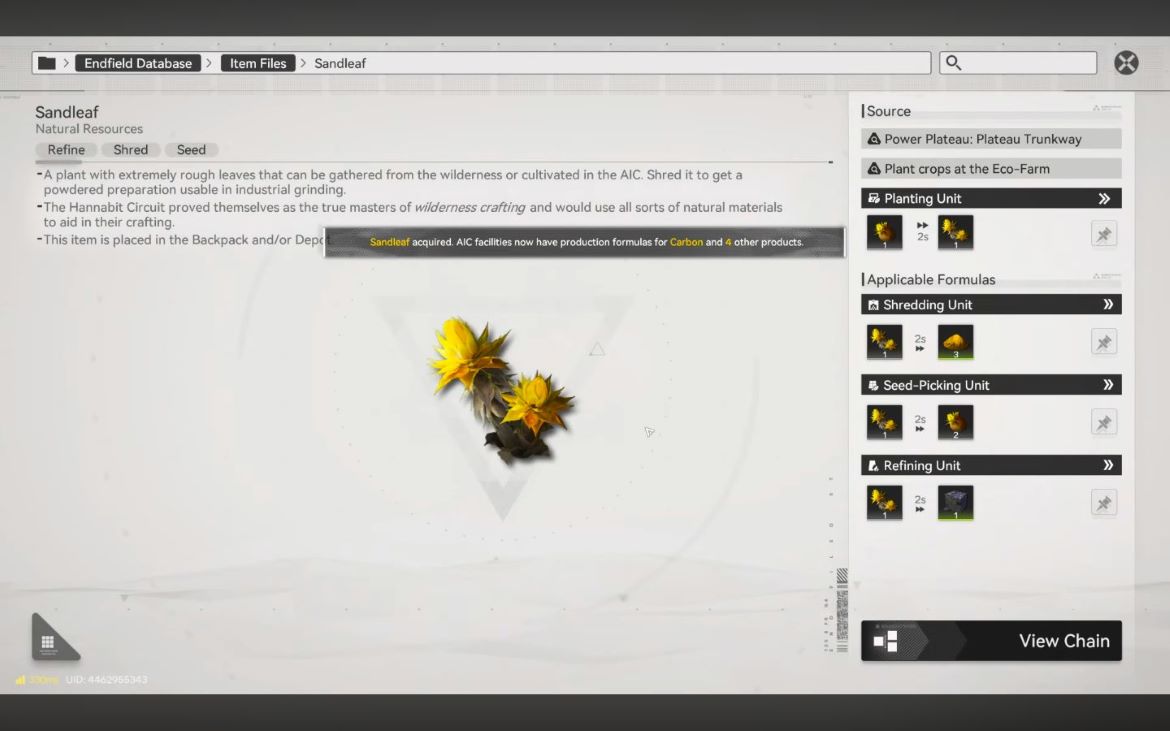The image size is (1170, 731).
Task: Click the seed output in Seed-Picking Unit
Action: (x=955, y=422)
